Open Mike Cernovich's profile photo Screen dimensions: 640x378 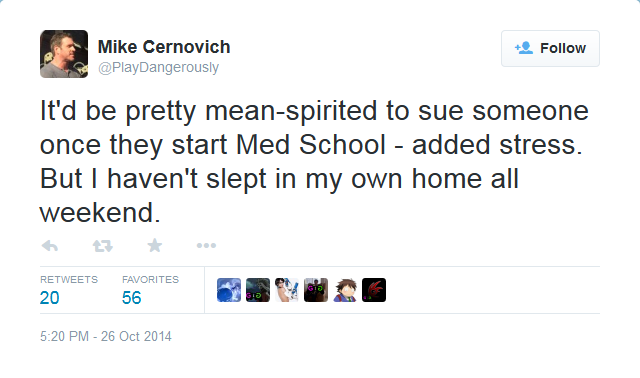point(64,54)
